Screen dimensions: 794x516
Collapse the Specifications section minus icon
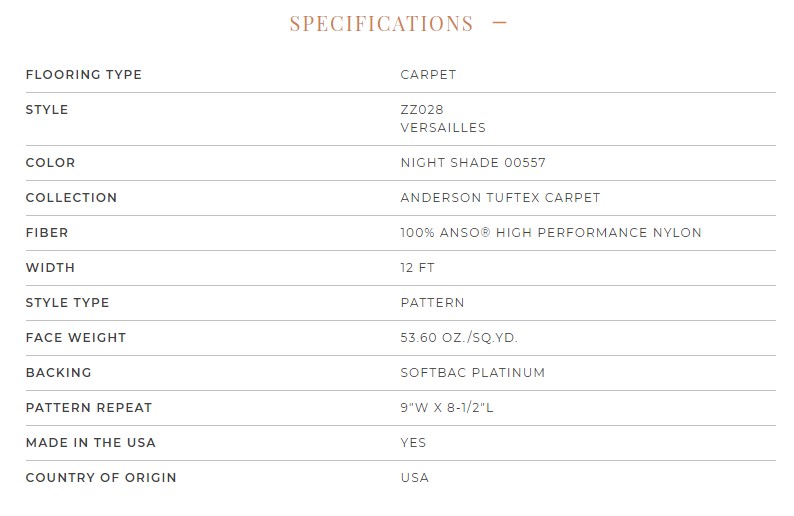499,22
